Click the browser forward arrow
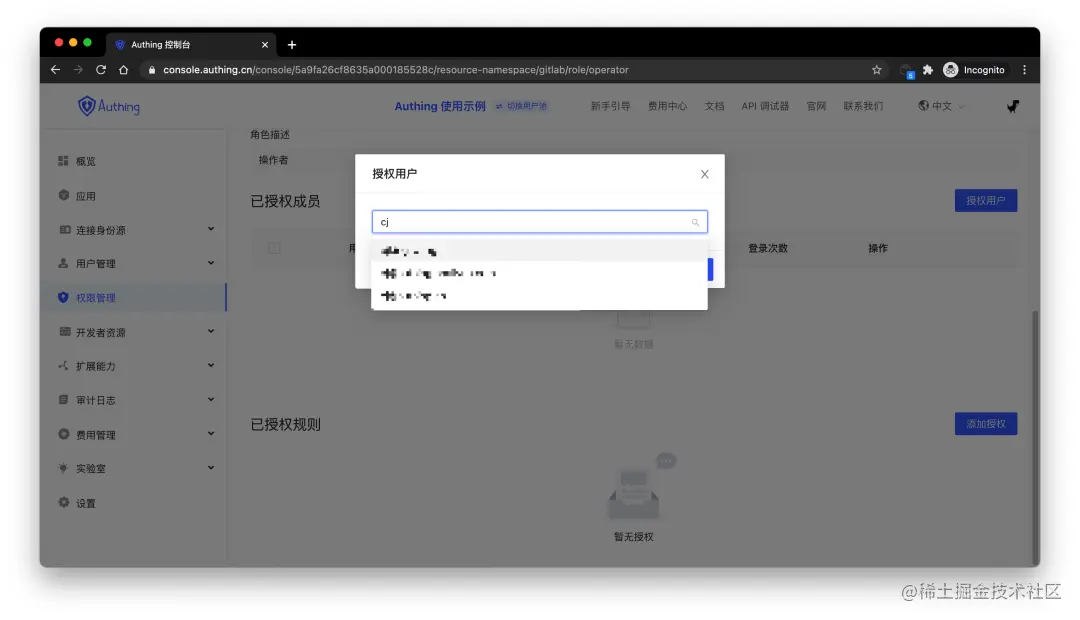Screen dimensions: 1080x620 78,70
